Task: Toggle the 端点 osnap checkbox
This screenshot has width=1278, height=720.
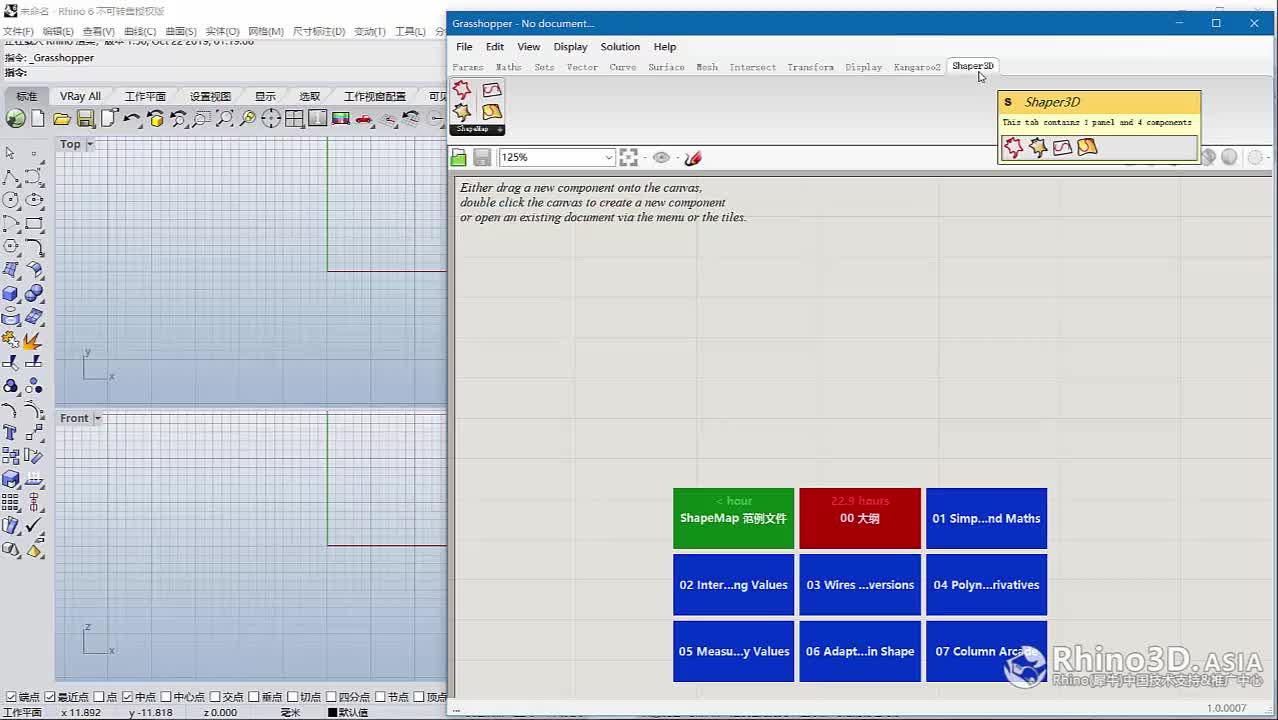Action: click(11, 697)
